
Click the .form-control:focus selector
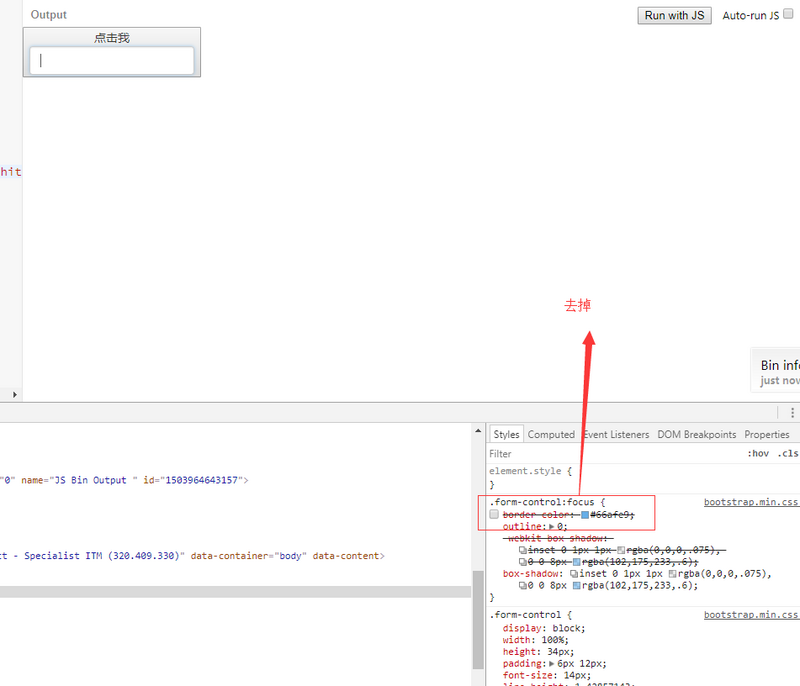coord(542,502)
